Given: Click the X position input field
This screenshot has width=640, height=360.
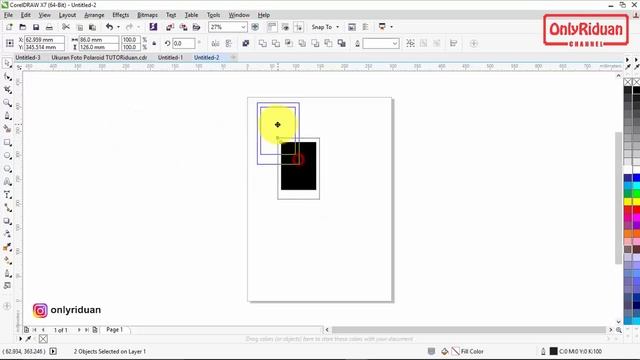Looking at the screenshot, I should pyautogui.click(x=44, y=40).
